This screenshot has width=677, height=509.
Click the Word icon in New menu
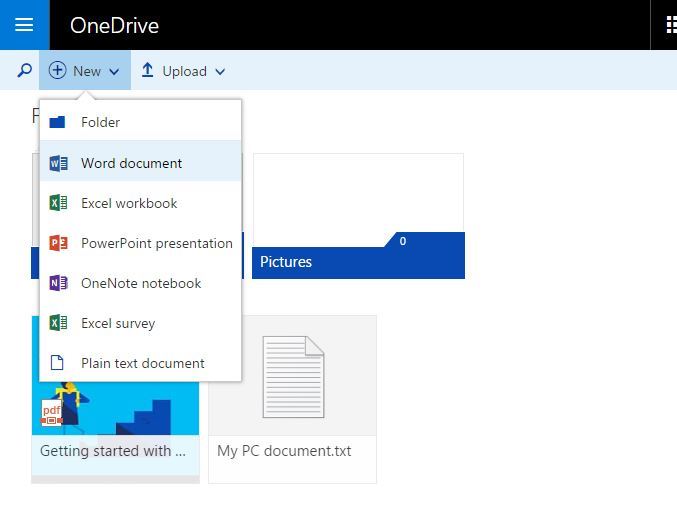point(58,163)
